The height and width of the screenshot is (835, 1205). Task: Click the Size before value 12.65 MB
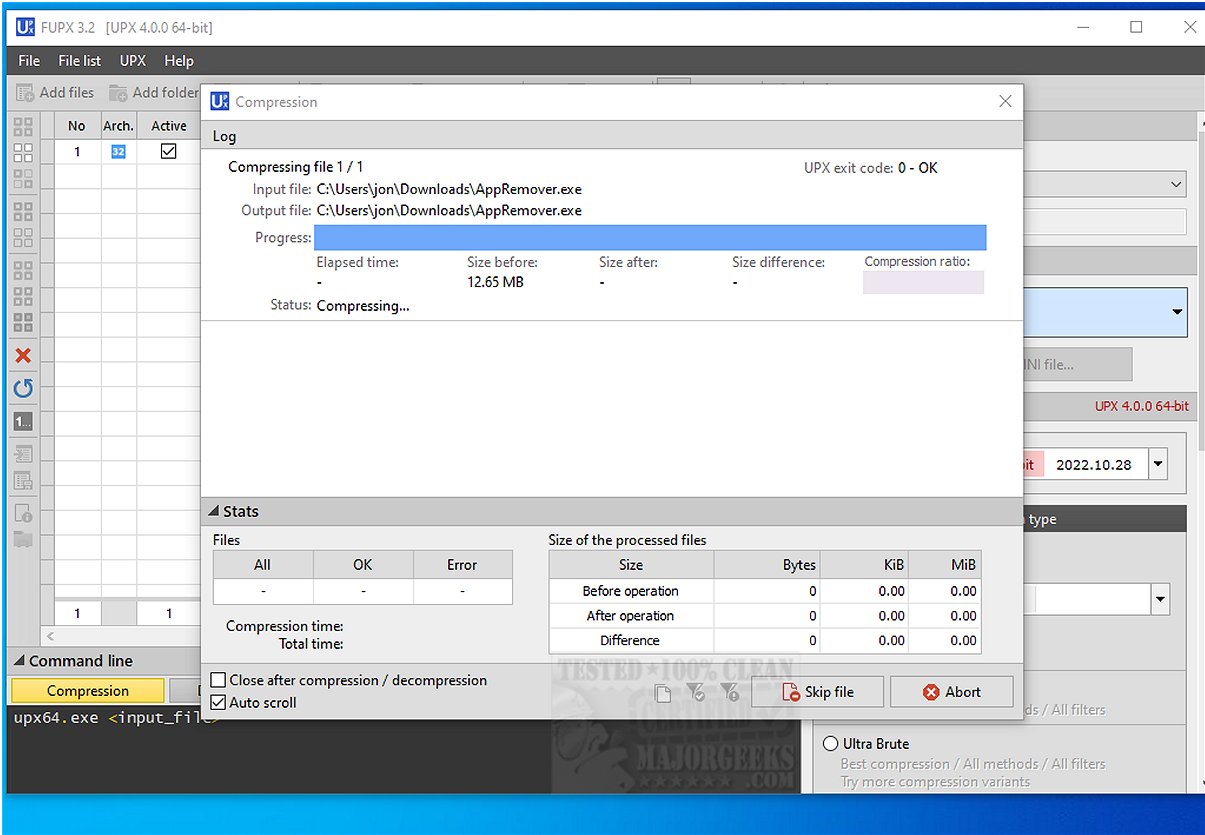coord(495,282)
